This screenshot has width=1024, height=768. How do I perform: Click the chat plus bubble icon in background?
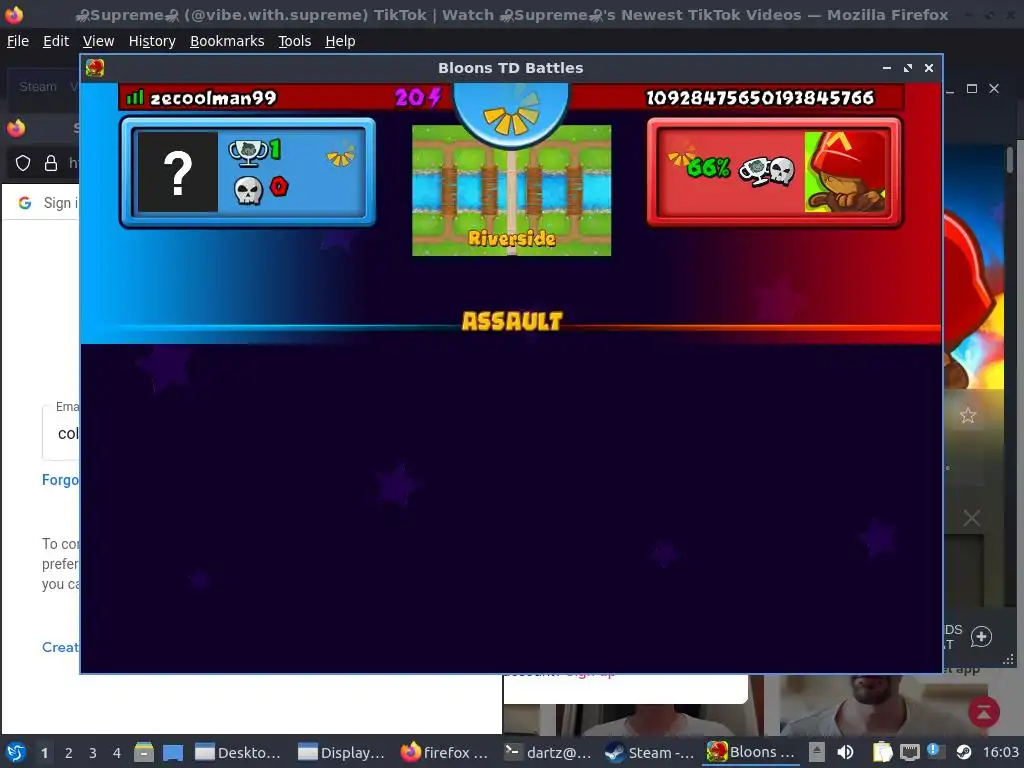coord(981,637)
